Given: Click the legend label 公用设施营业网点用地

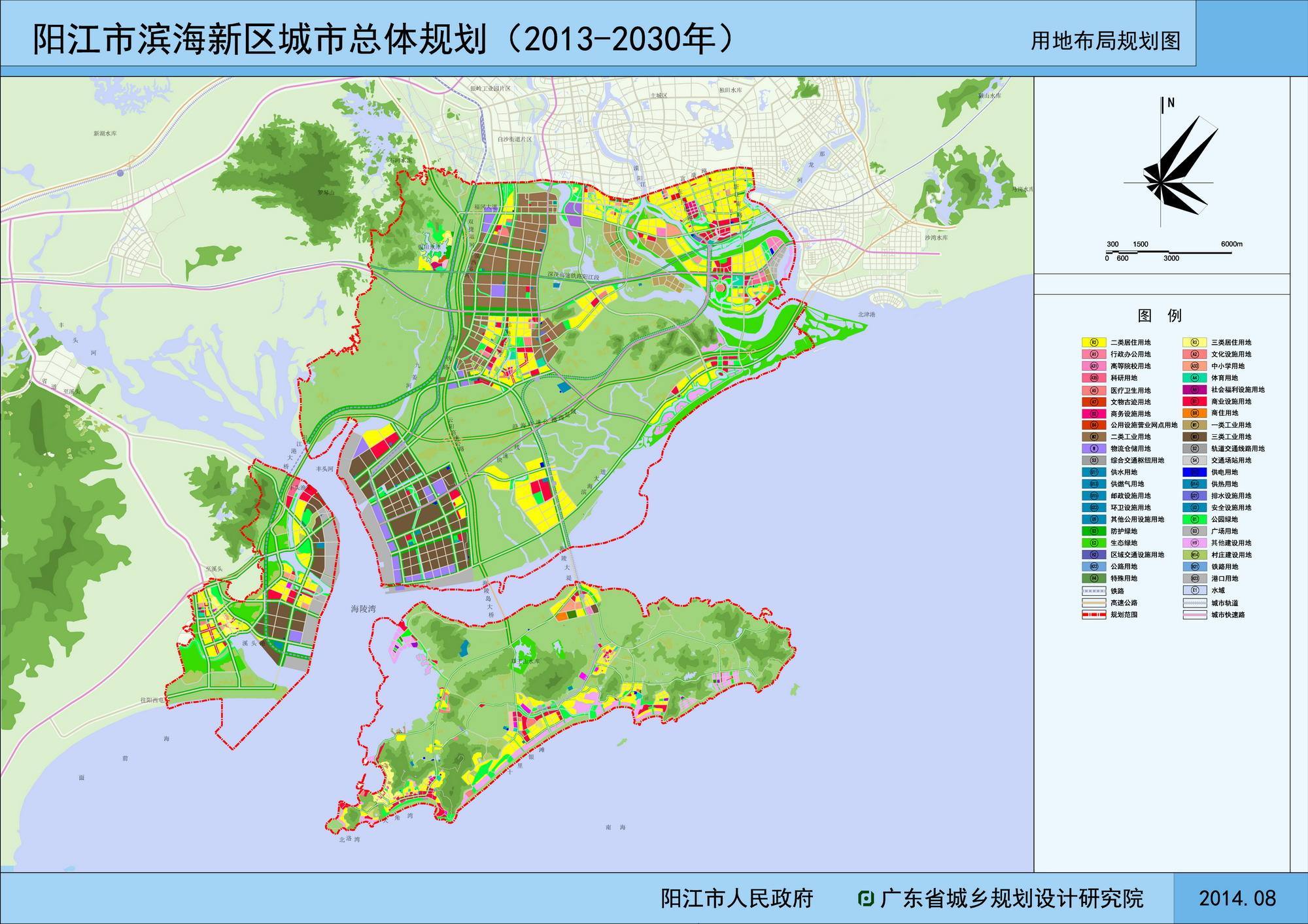Looking at the screenshot, I should (x=1144, y=424).
